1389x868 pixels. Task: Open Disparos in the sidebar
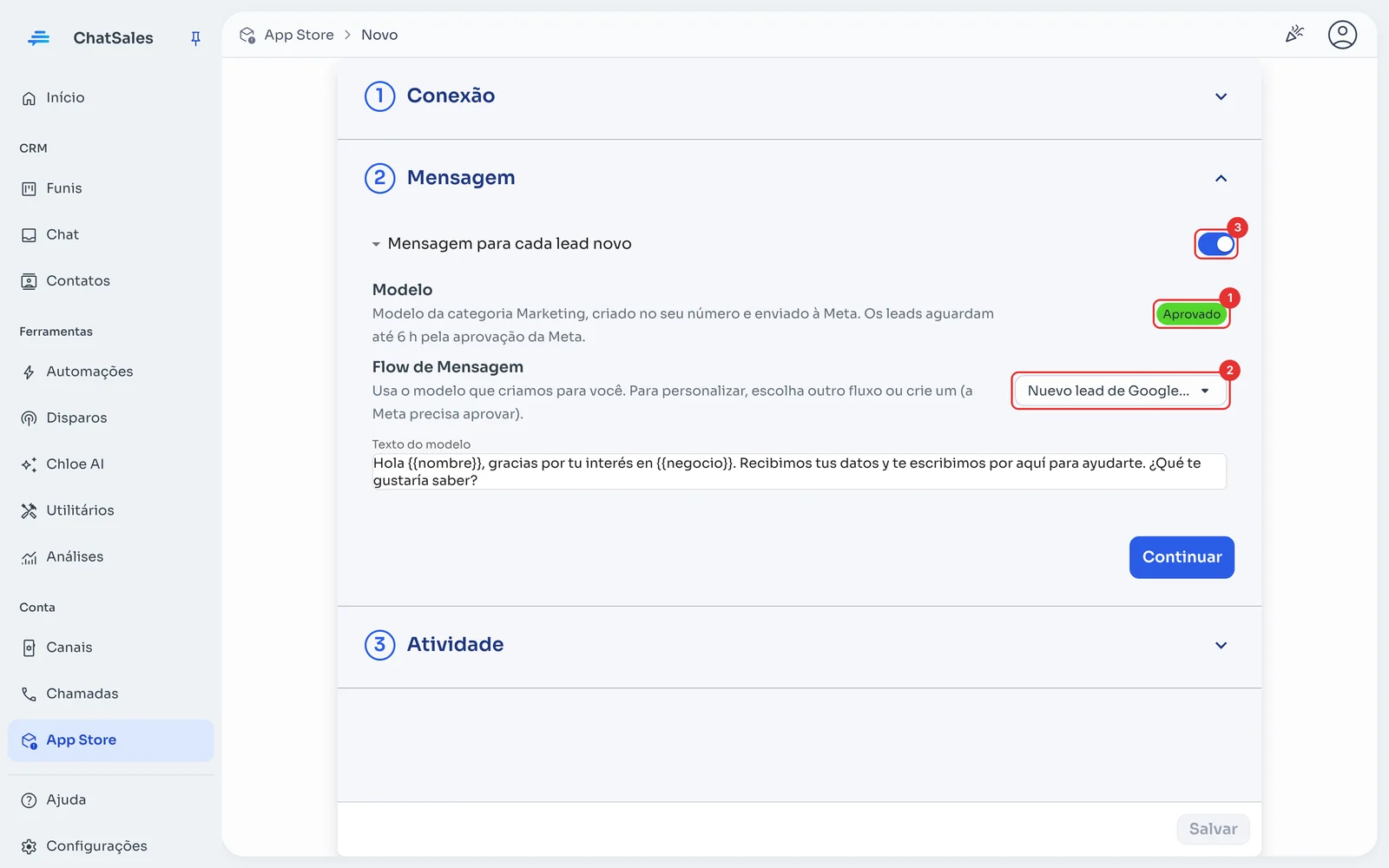tap(110, 418)
